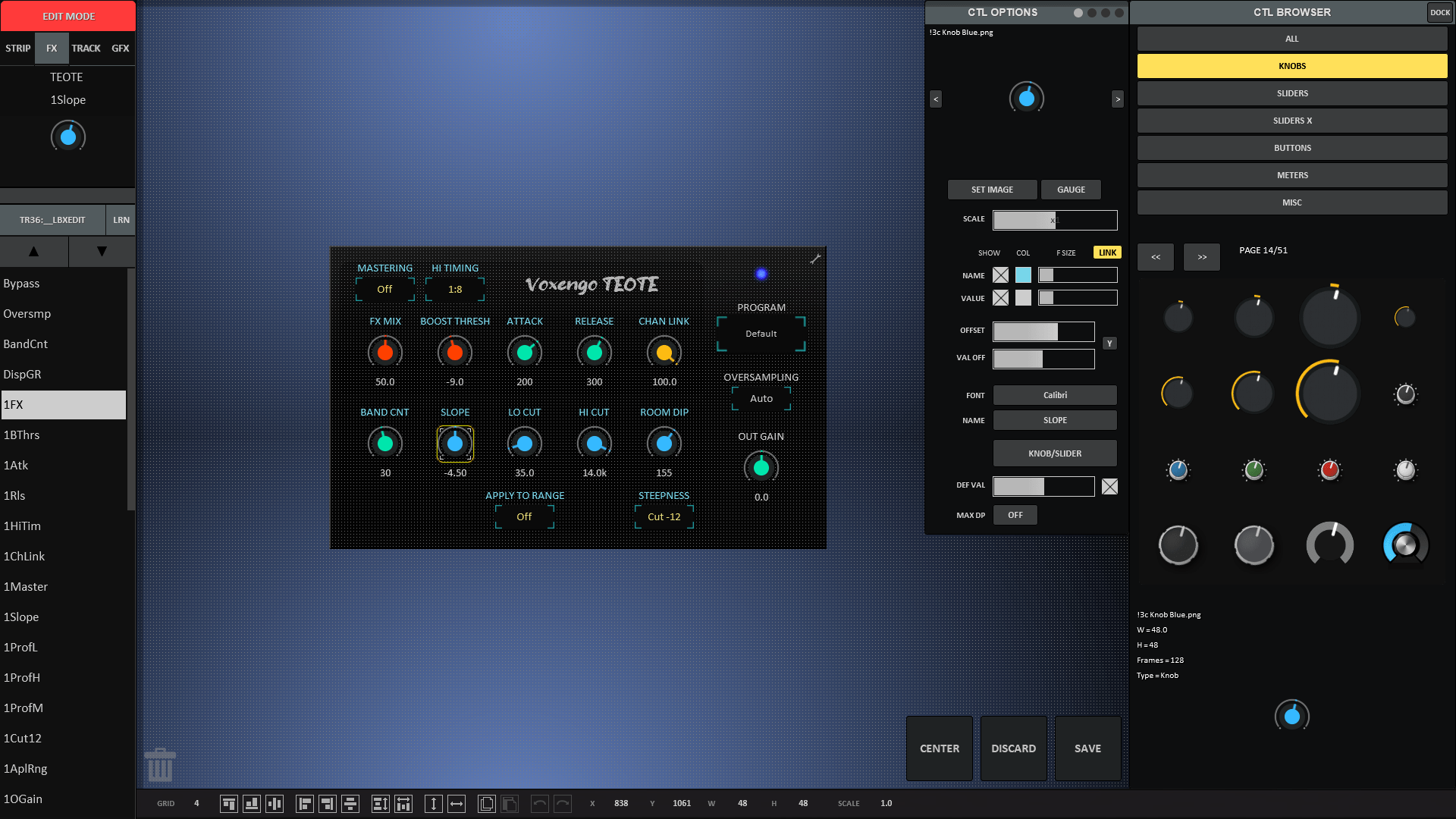Click the match height vertical arrow icon
Viewport: 1456px width, 819px height.
pyautogui.click(x=433, y=804)
